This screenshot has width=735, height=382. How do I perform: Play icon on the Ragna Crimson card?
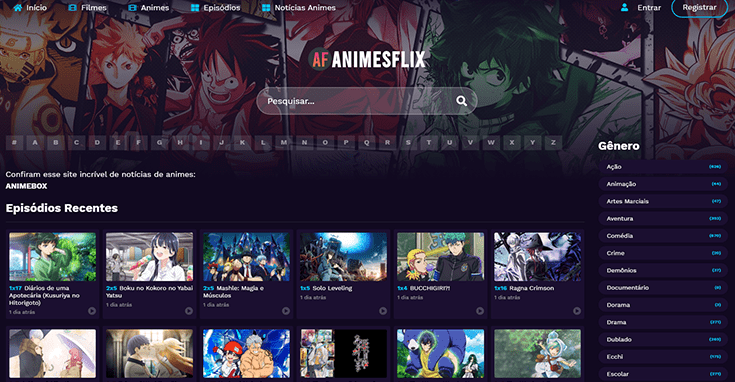[577, 311]
